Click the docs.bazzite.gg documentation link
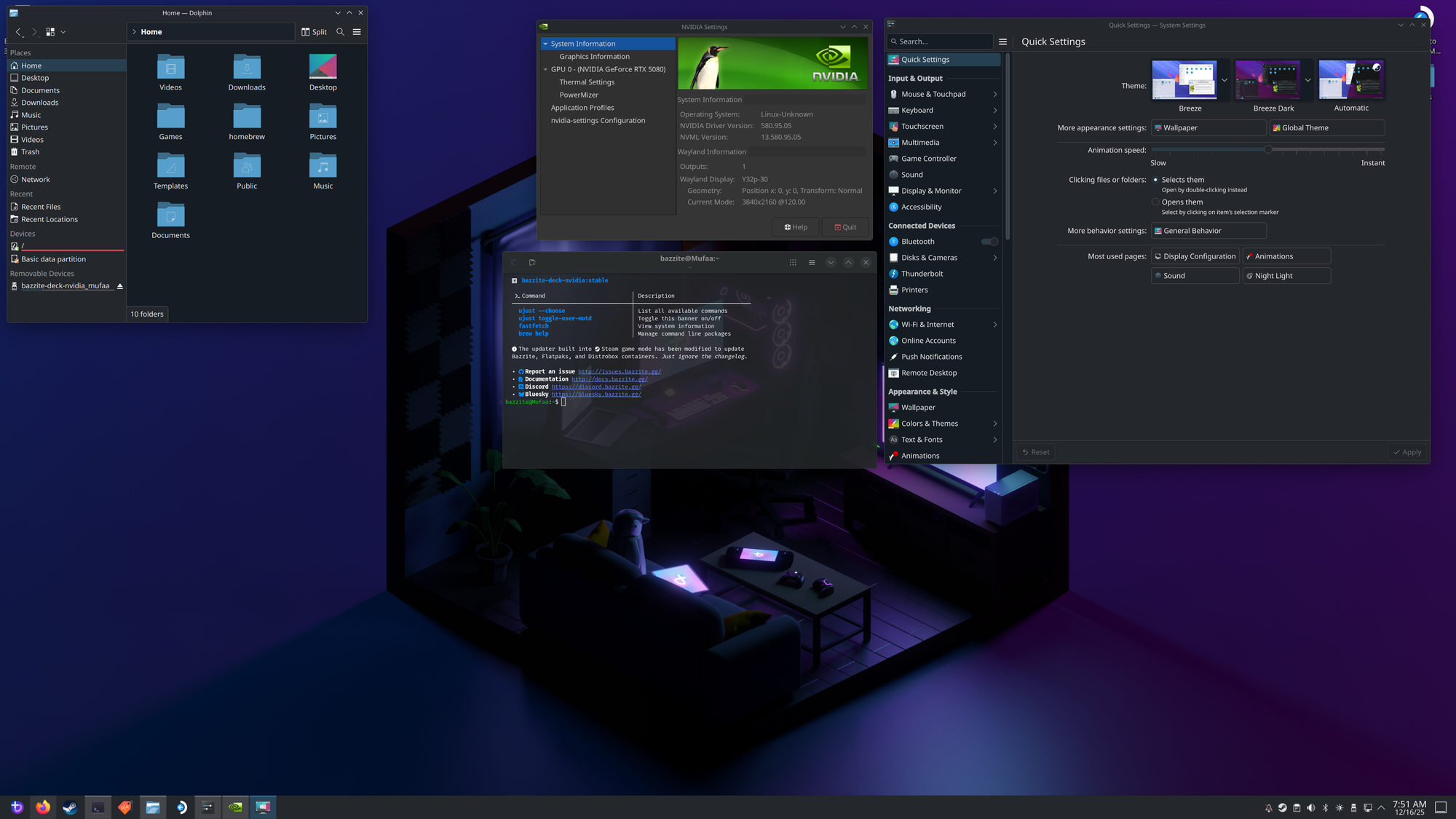 tap(609, 379)
